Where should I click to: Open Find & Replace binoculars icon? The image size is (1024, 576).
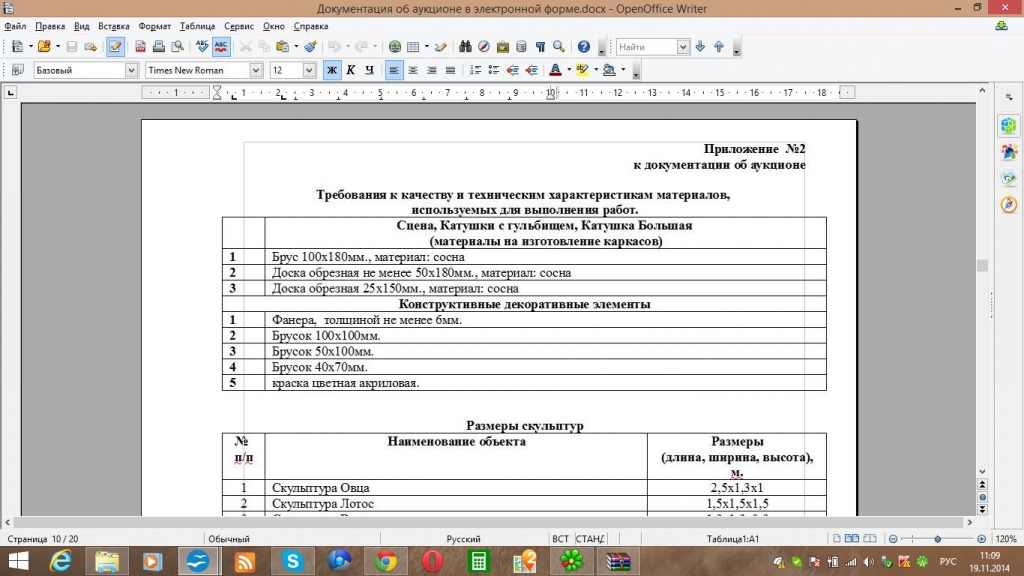pyautogui.click(x=466, y=46)
